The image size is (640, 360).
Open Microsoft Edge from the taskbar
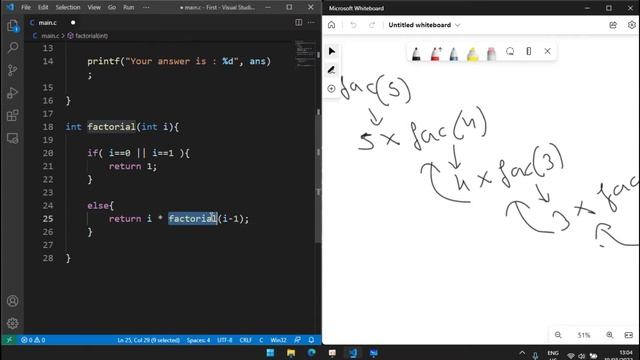pyautogui.click(x=311, y=353)
